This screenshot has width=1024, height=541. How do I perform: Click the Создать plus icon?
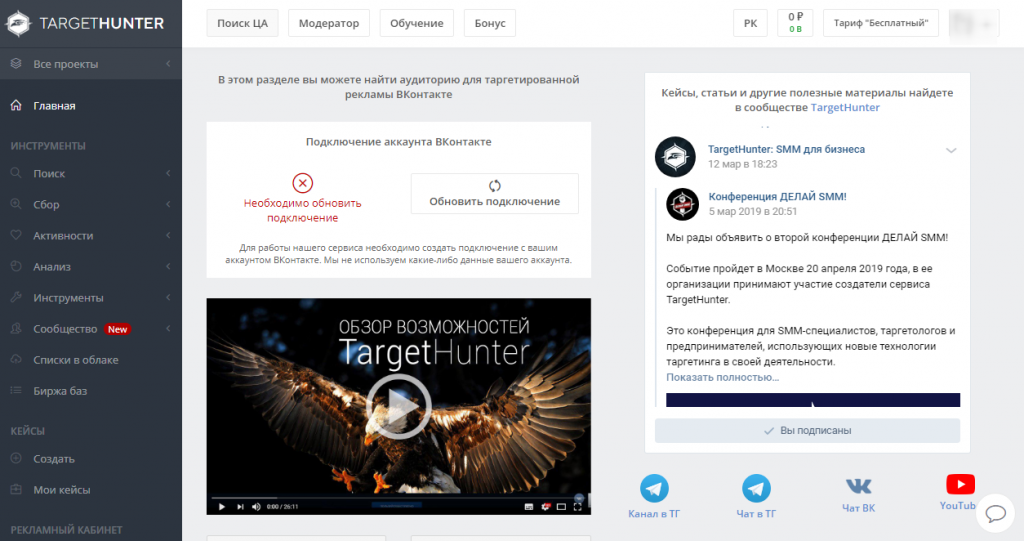(x=16, y=459)
